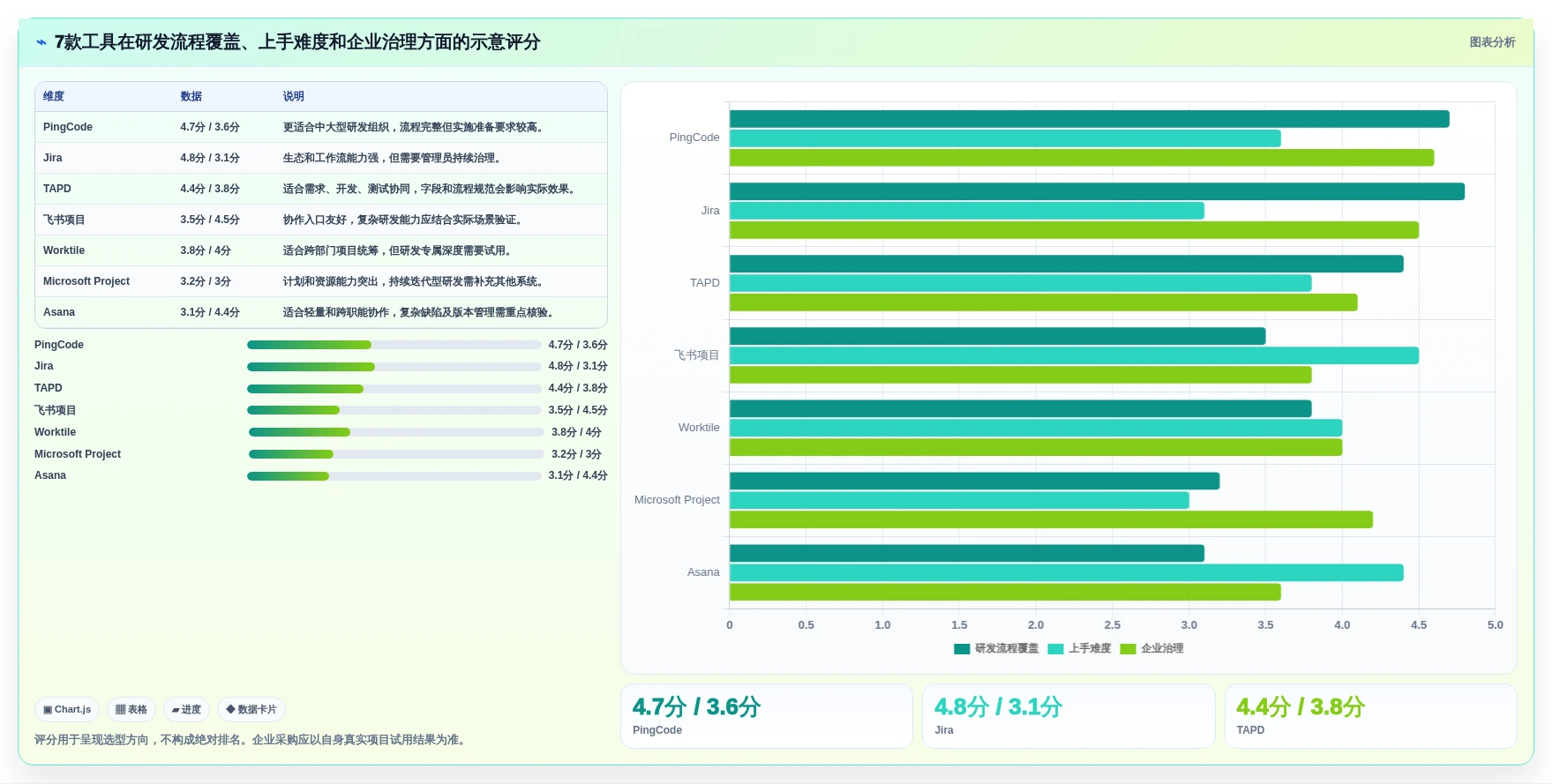
Task: Click 飞书项目 progress bar
Action: (394, 410)
